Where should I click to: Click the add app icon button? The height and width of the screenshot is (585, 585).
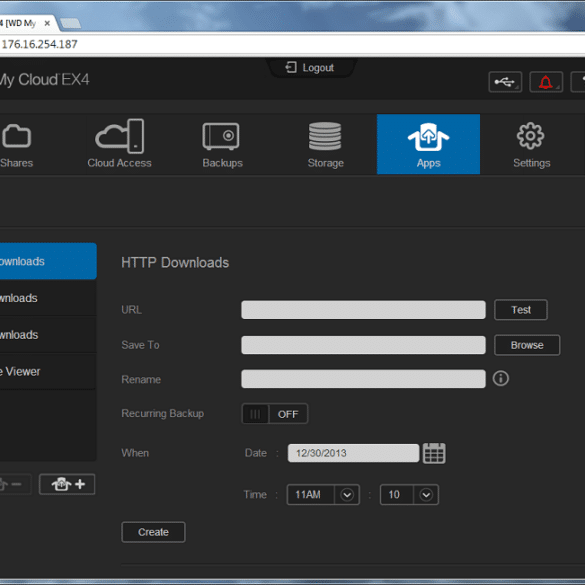click(67, 484)
